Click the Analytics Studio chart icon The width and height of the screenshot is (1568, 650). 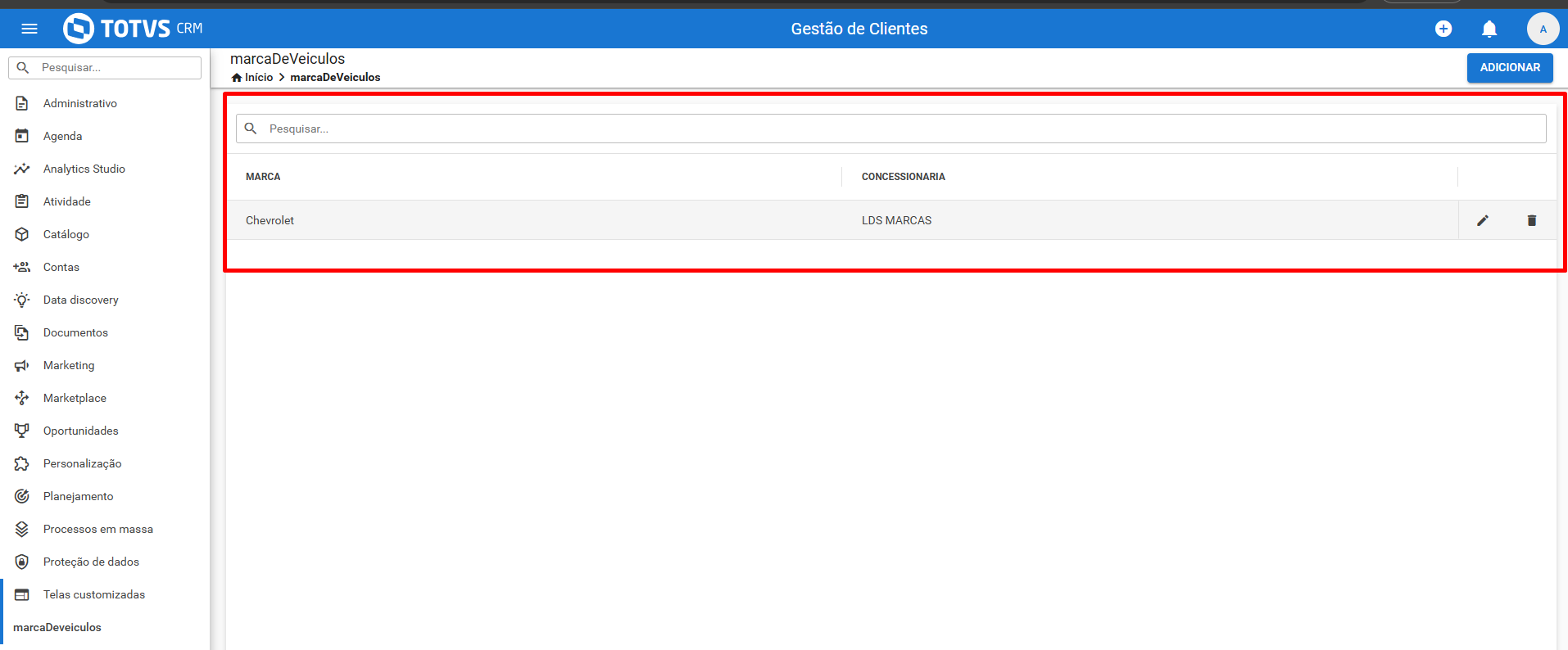22,169
